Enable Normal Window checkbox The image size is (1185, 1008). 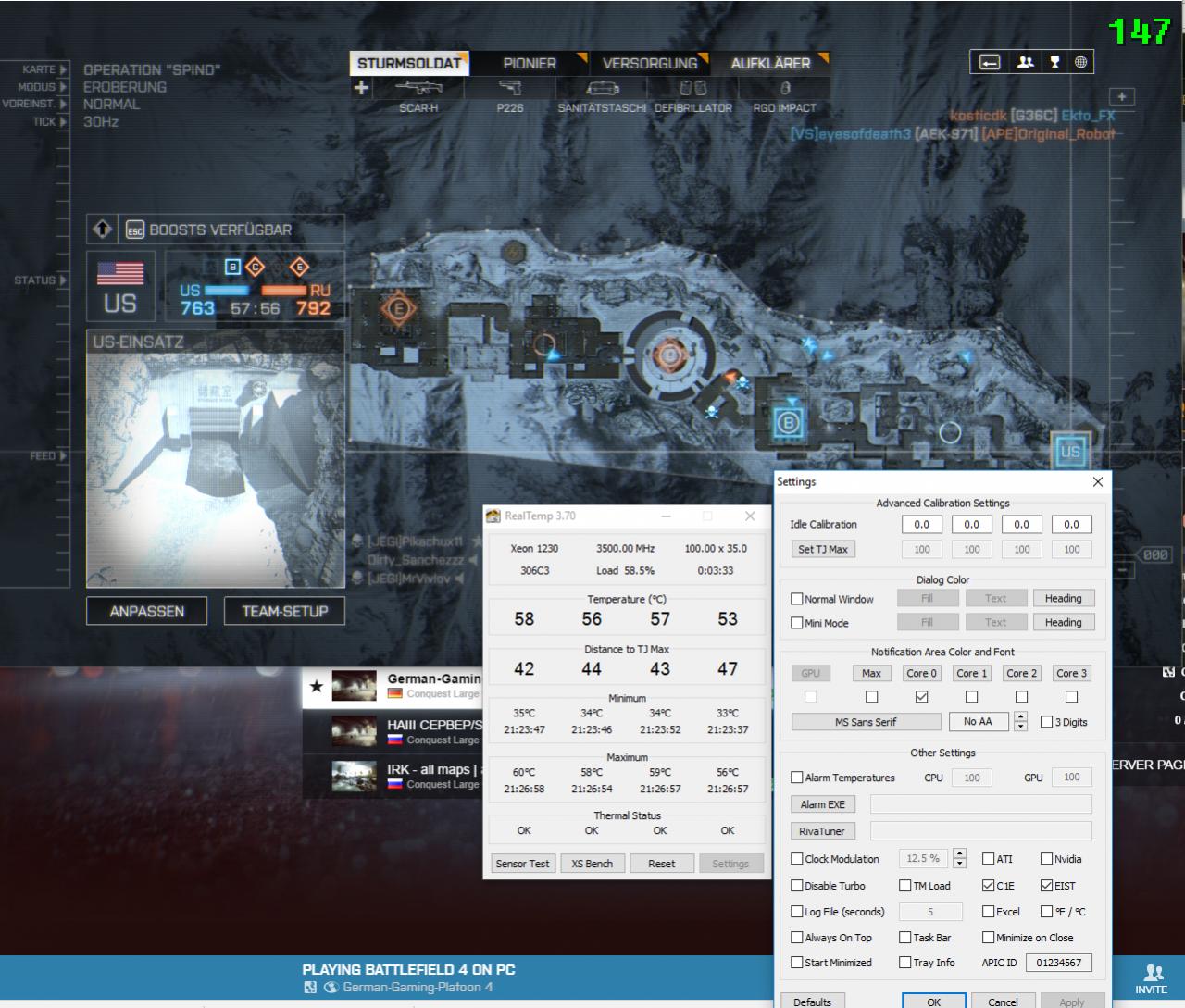tap(797, 599)
